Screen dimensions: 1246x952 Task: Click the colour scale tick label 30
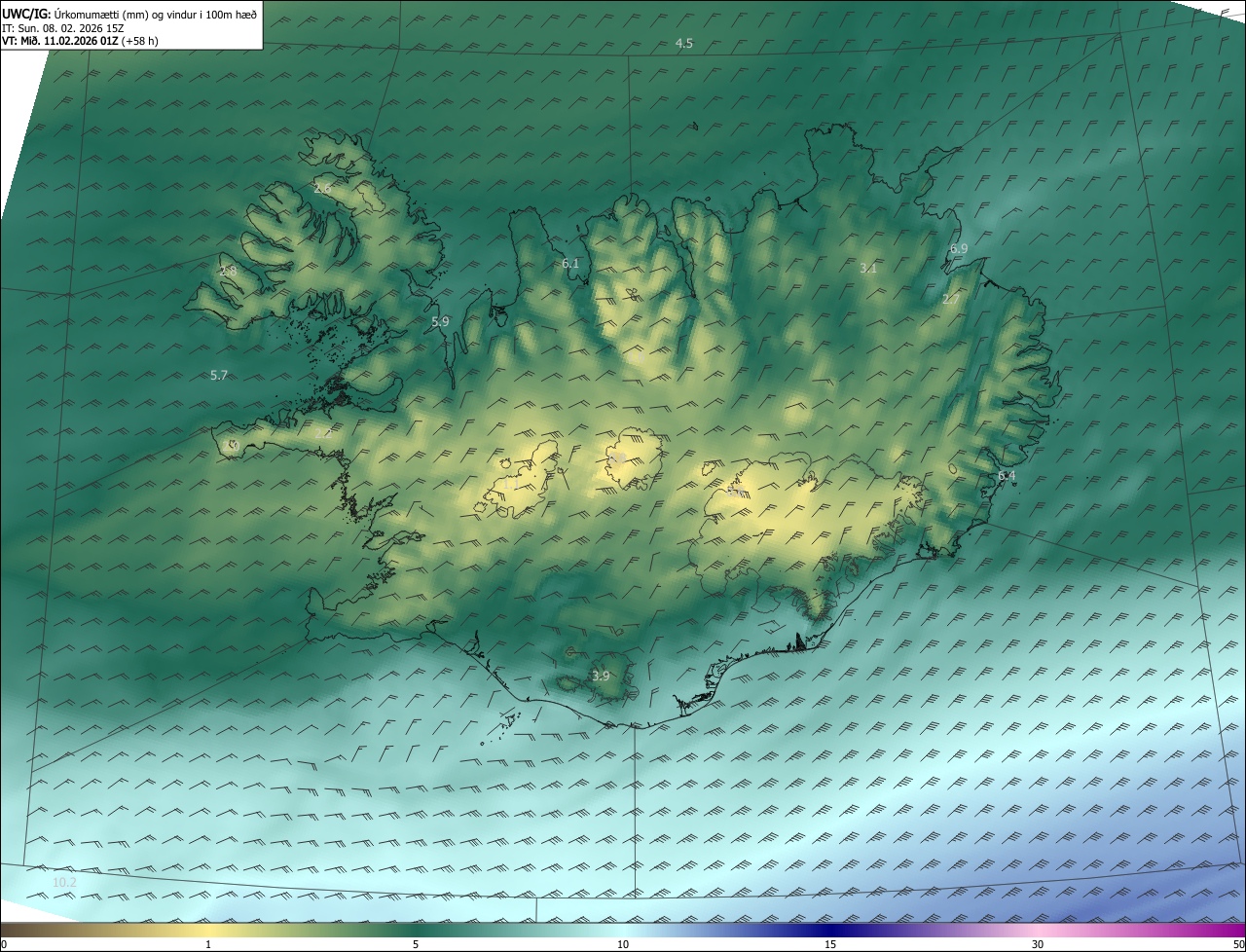1038,944
